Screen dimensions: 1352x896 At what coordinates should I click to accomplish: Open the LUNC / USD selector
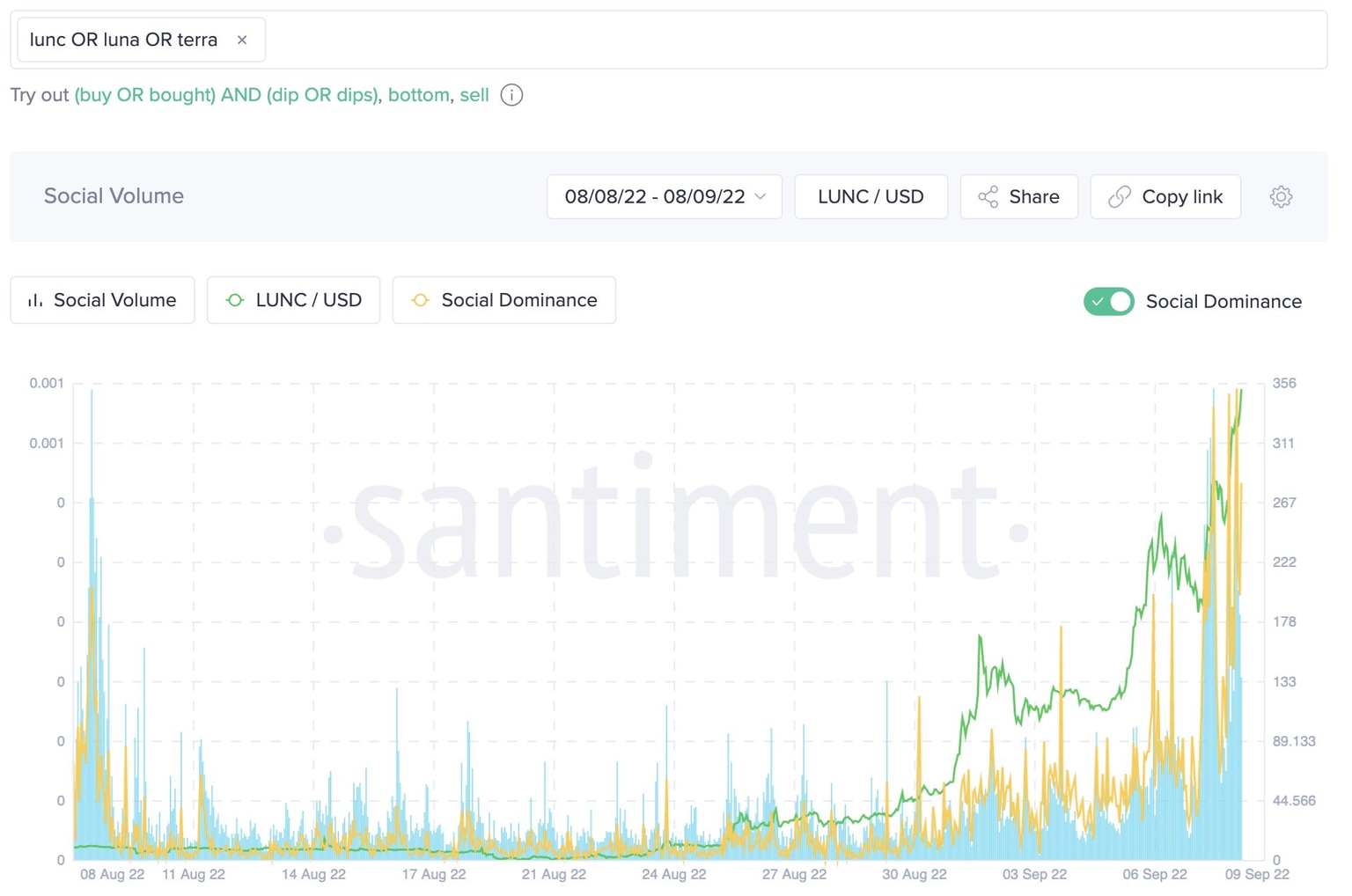[871, 196]
